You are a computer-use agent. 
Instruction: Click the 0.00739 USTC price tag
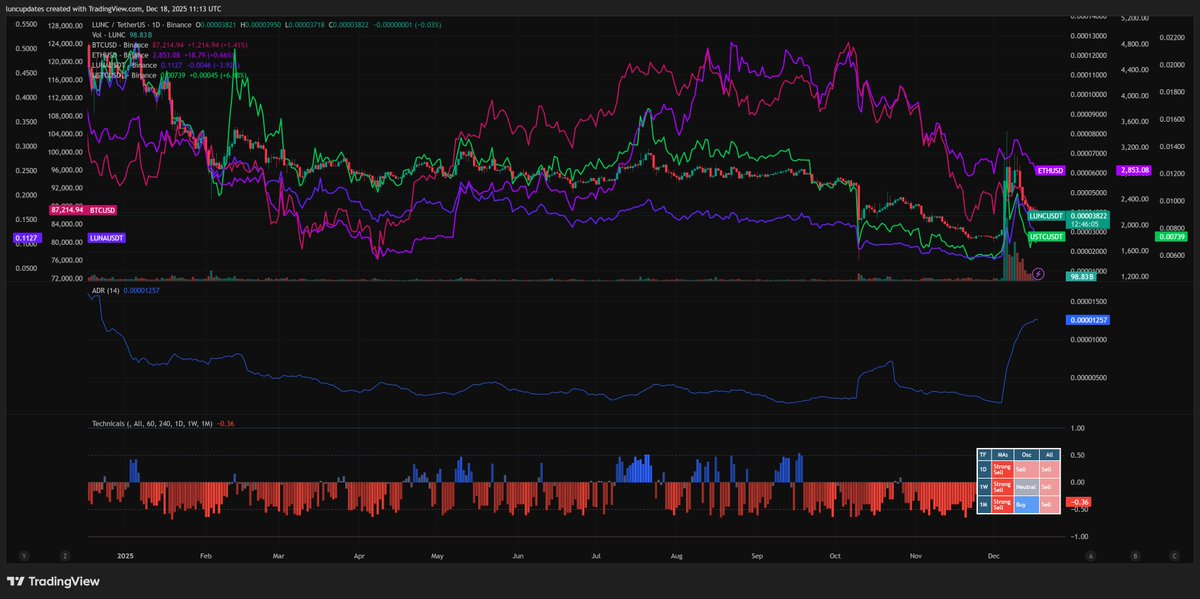[x=1170, y=236]
